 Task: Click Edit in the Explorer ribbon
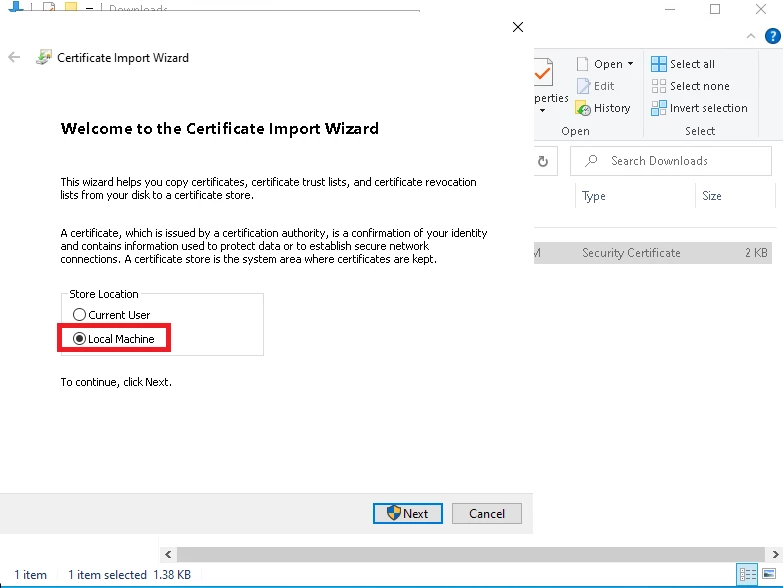596,86
